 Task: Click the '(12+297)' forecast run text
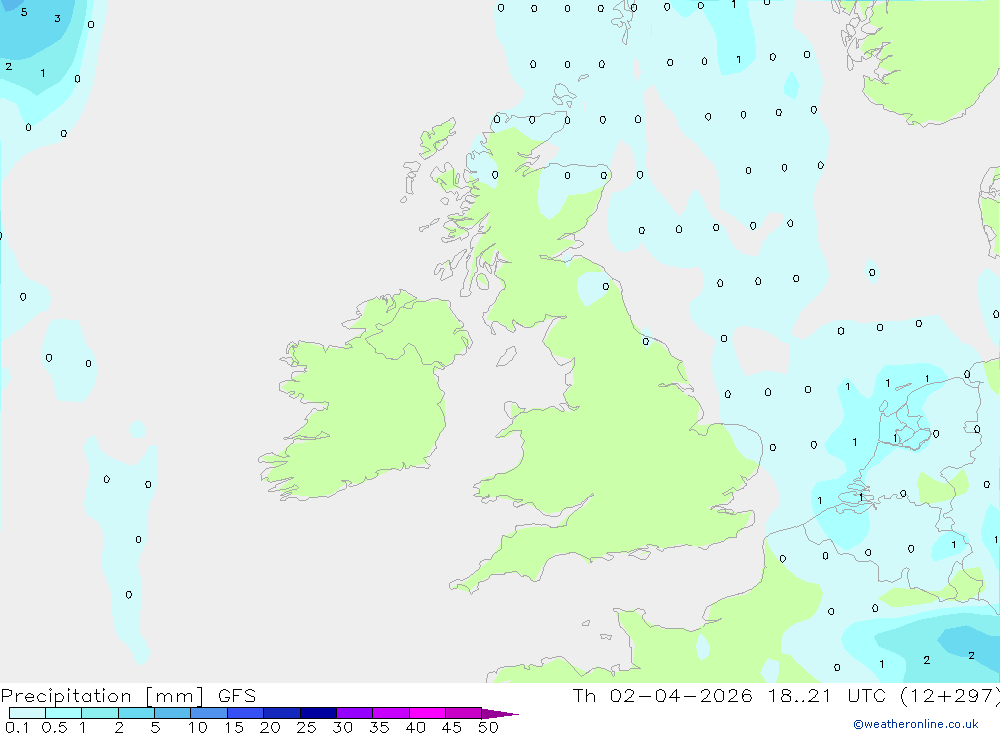coord(950,696)
